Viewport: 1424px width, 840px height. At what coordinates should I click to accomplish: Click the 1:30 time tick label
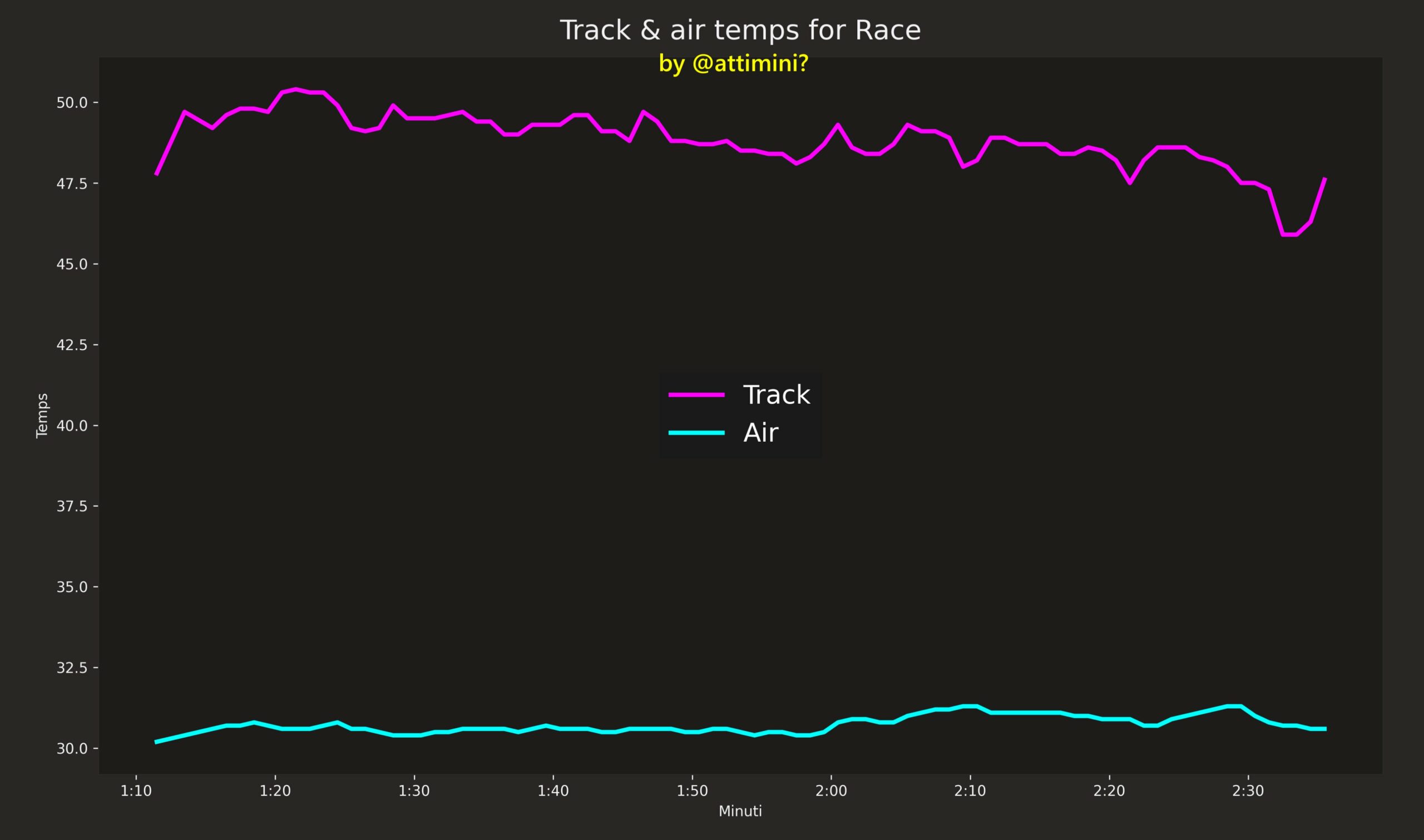coord(414,790)
